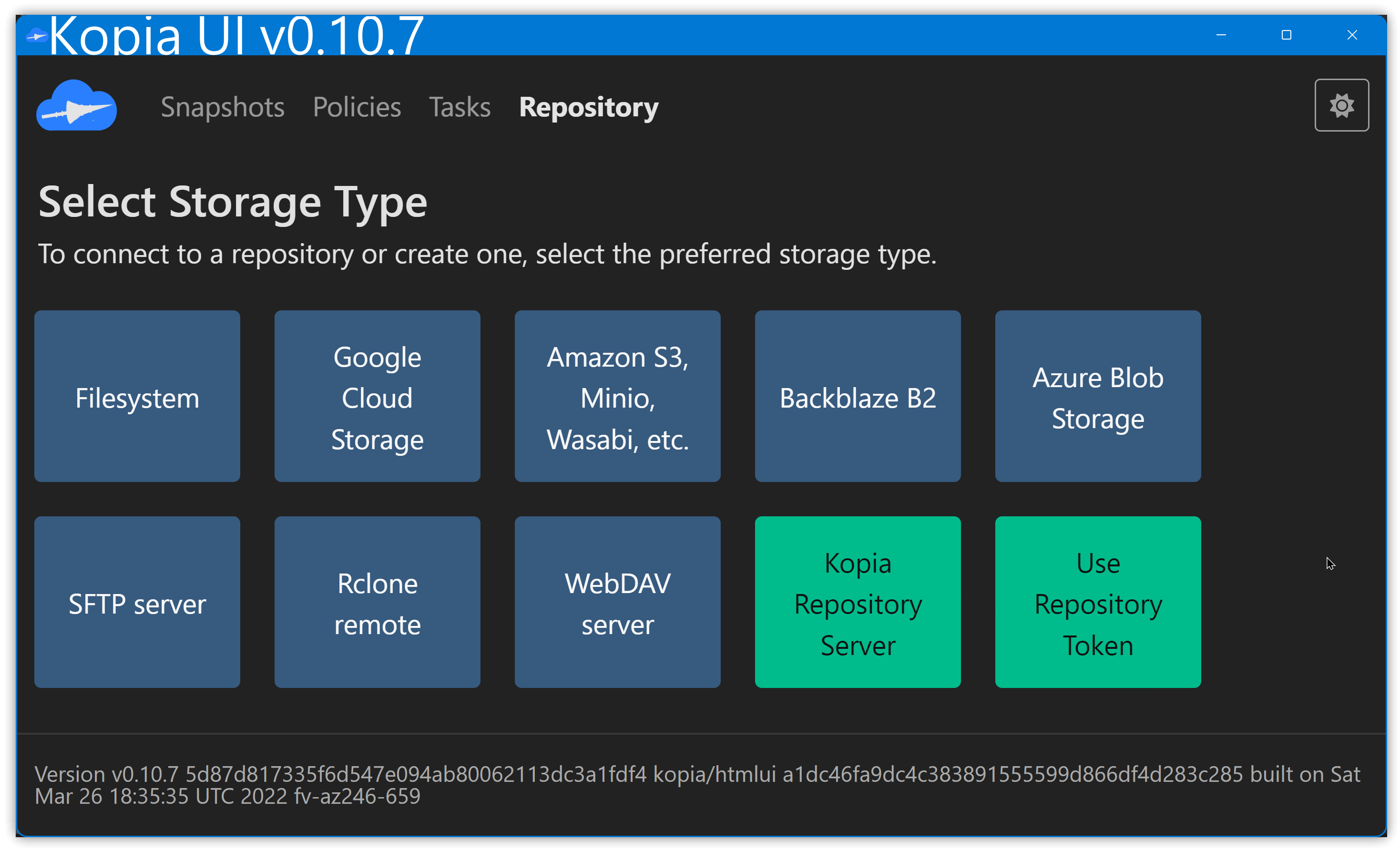Choose Rclone remote storage
This screenshot has height=851, width=1400.
pos(377,602)
